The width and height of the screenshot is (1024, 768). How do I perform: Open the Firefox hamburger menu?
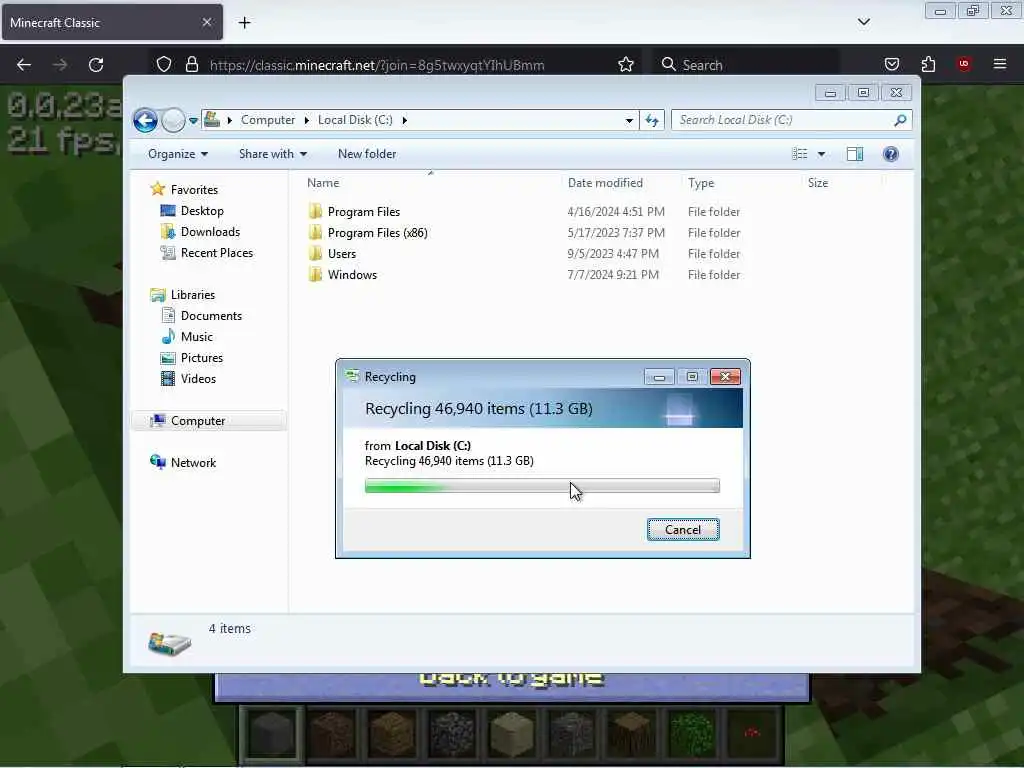[1000, 64]
